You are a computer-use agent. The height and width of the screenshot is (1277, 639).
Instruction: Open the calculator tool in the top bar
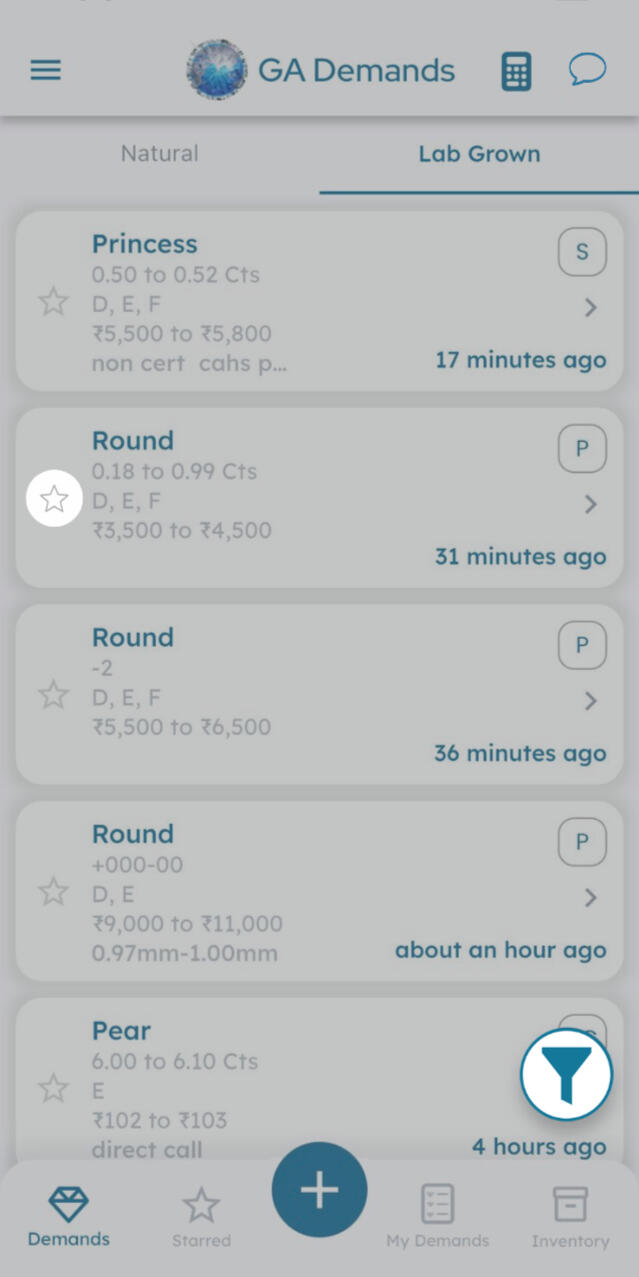click(515, 70)
